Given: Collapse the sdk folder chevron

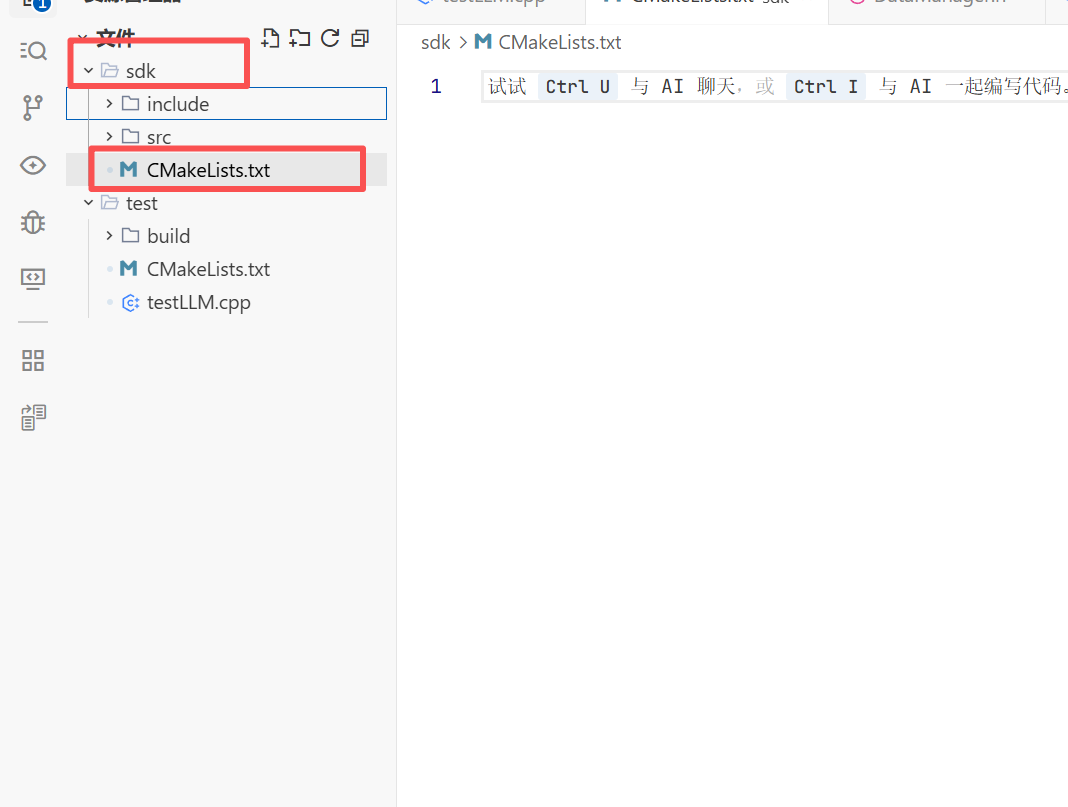Looking at the screenshot, I should 89,71.
